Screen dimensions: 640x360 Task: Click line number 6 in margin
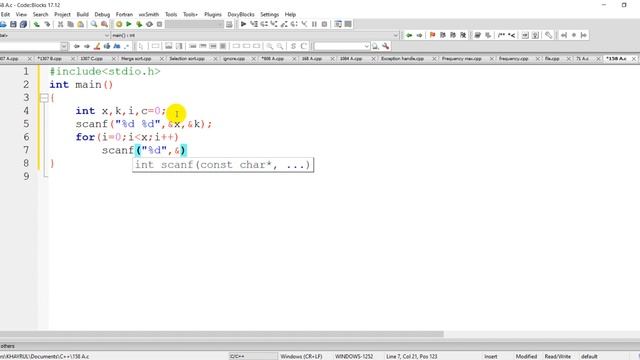[26, 137]
